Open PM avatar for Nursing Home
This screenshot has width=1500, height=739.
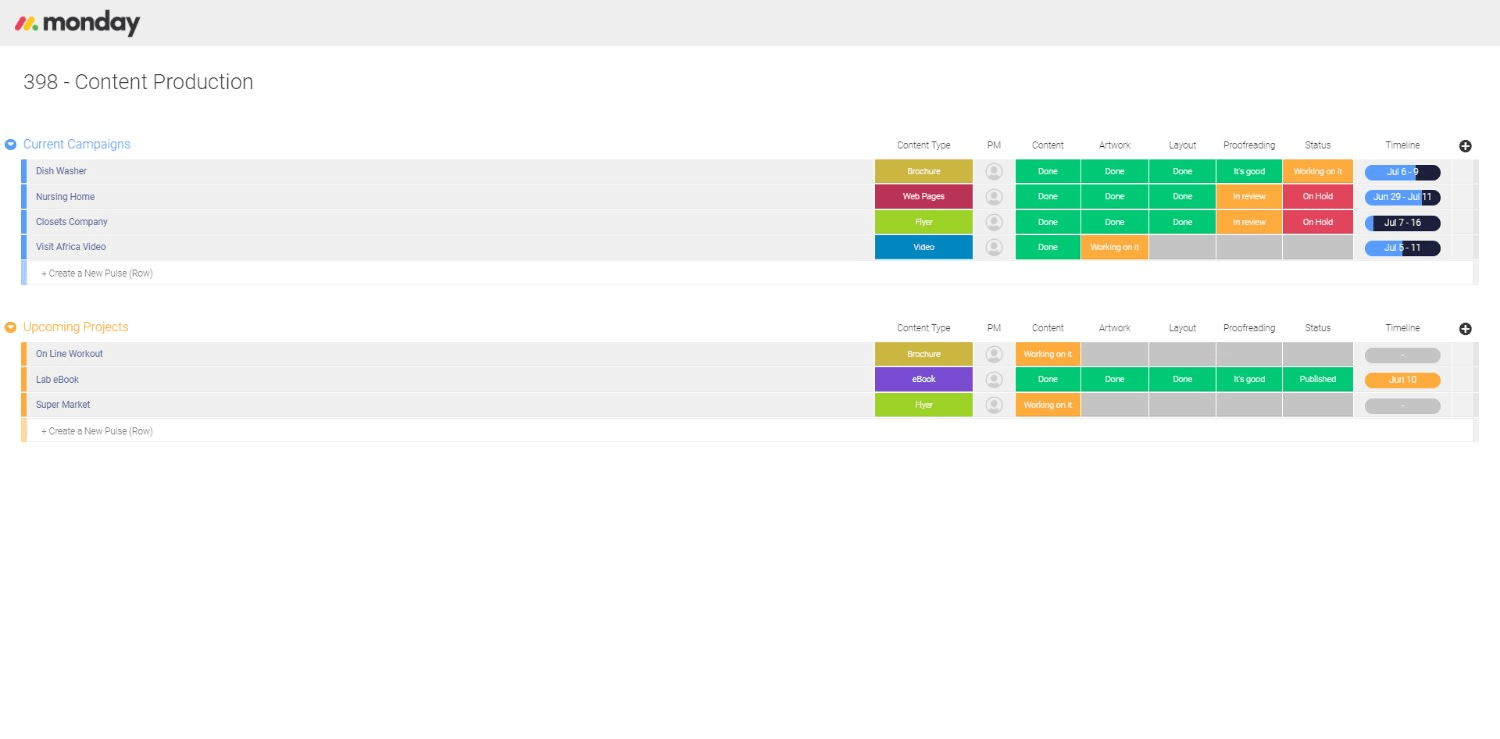(994, 197)
